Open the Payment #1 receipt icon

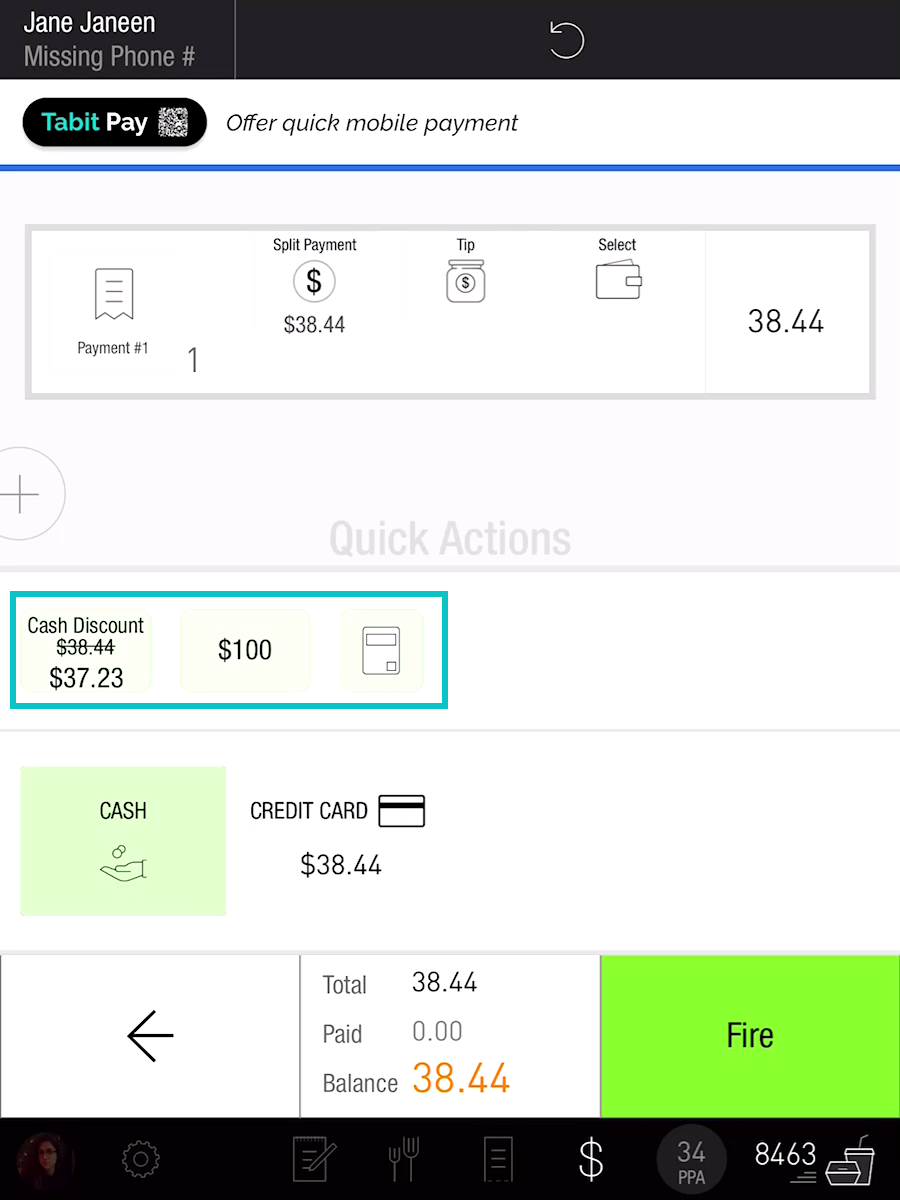coord(113,295)
